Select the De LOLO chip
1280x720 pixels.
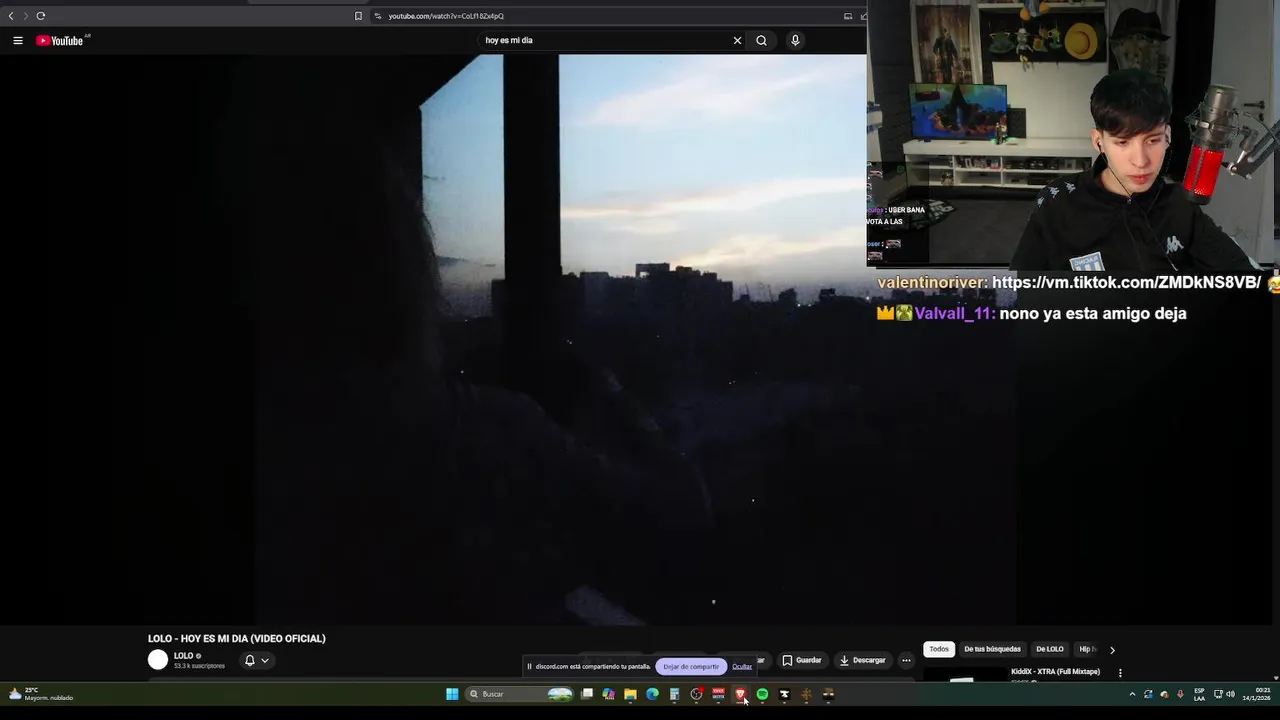pos(1050,649)
